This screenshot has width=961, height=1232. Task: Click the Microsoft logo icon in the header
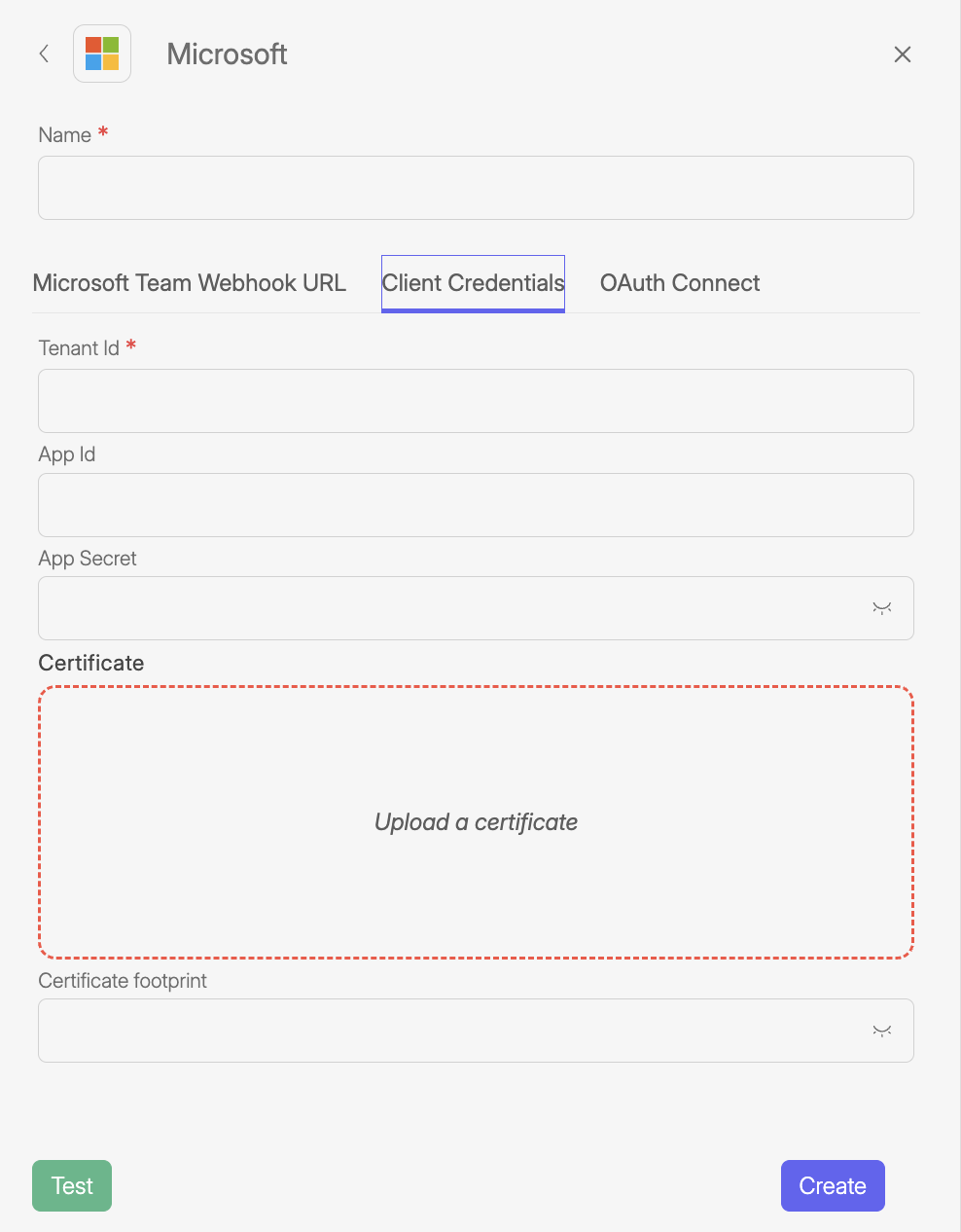click(101, 54)
